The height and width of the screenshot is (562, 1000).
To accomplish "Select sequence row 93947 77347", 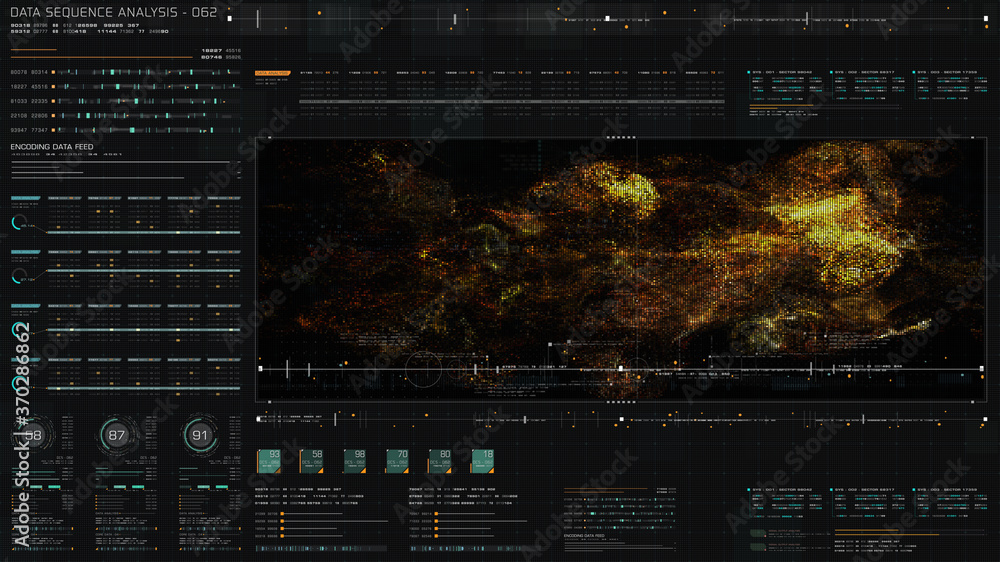I will point(125,130).
